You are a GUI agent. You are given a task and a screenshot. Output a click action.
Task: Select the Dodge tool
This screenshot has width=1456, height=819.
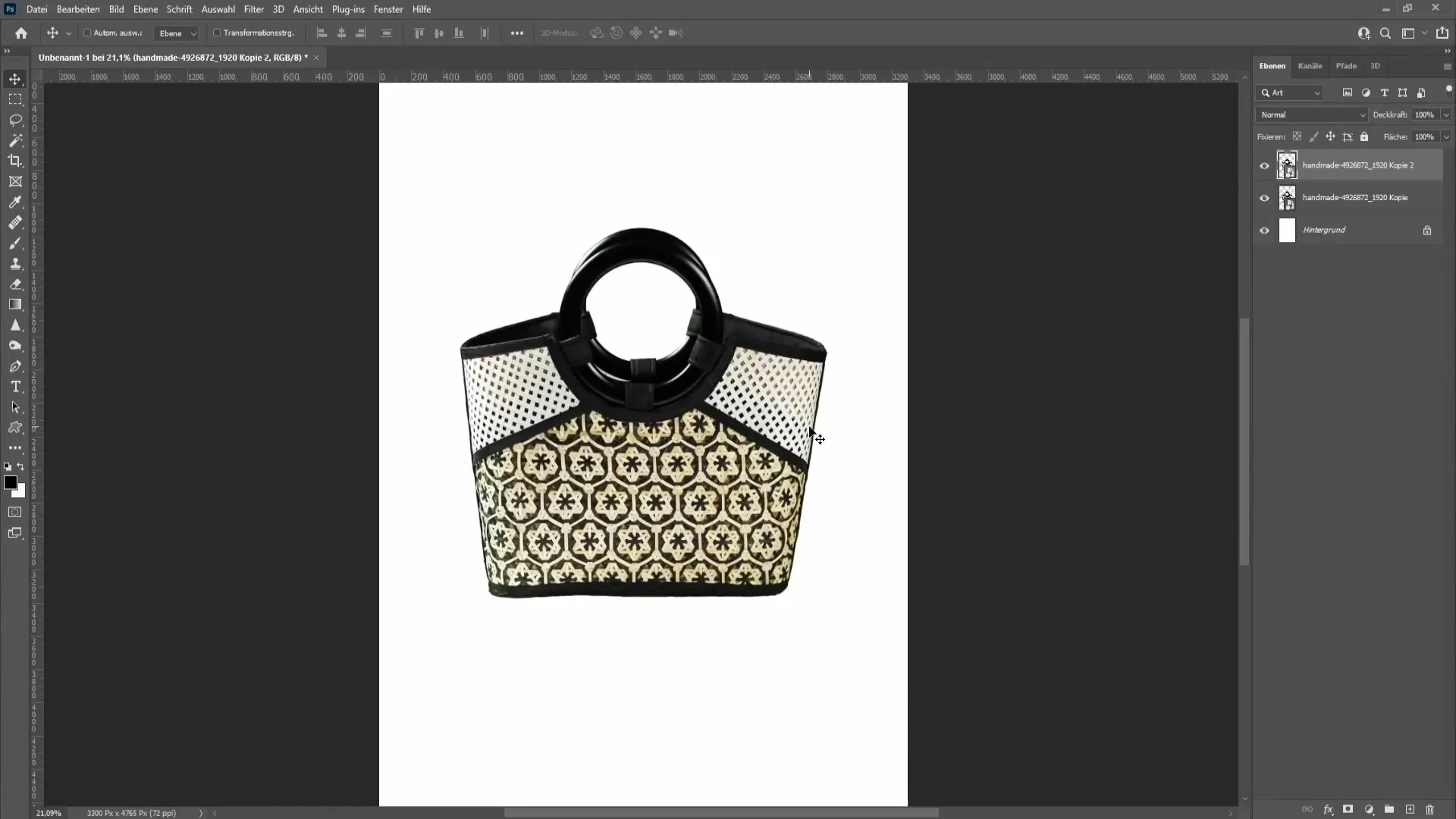click(x=15, y=345)
